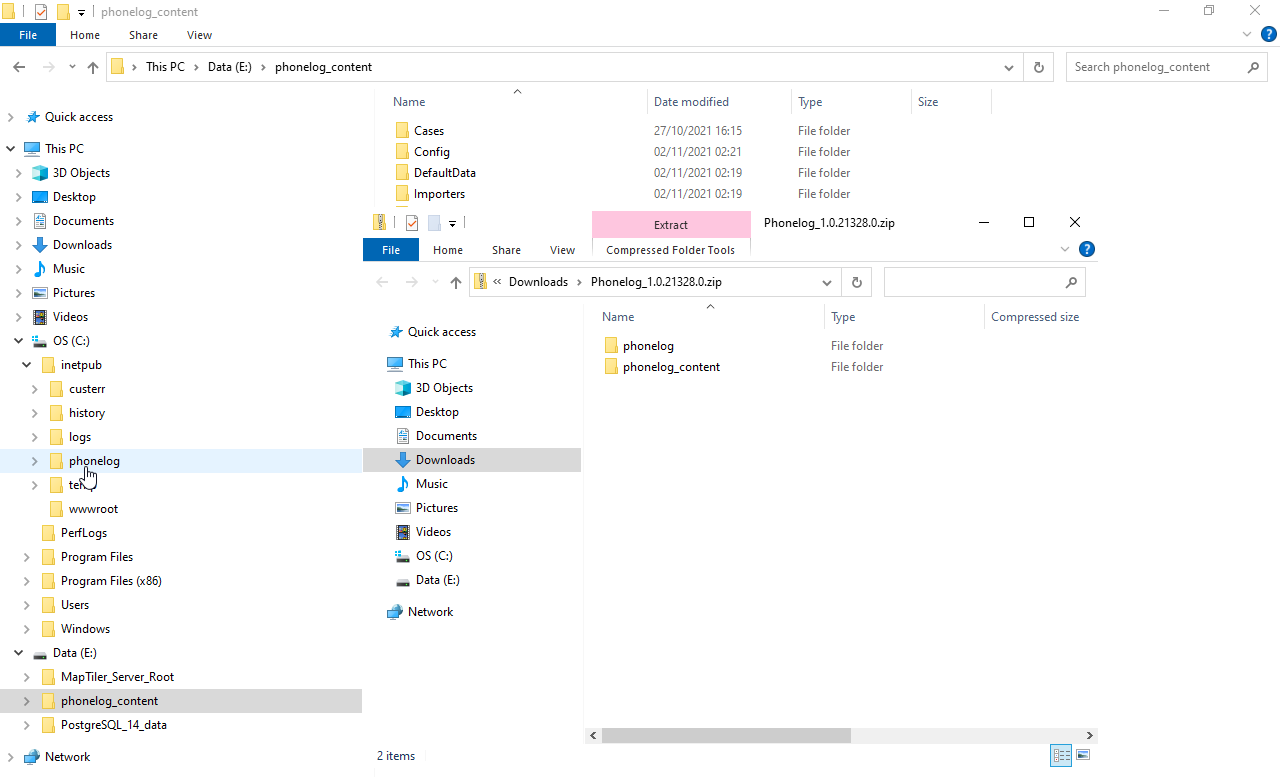
Task: Expand ribbon chevron in zip window
Action: tap(1066, 250)
